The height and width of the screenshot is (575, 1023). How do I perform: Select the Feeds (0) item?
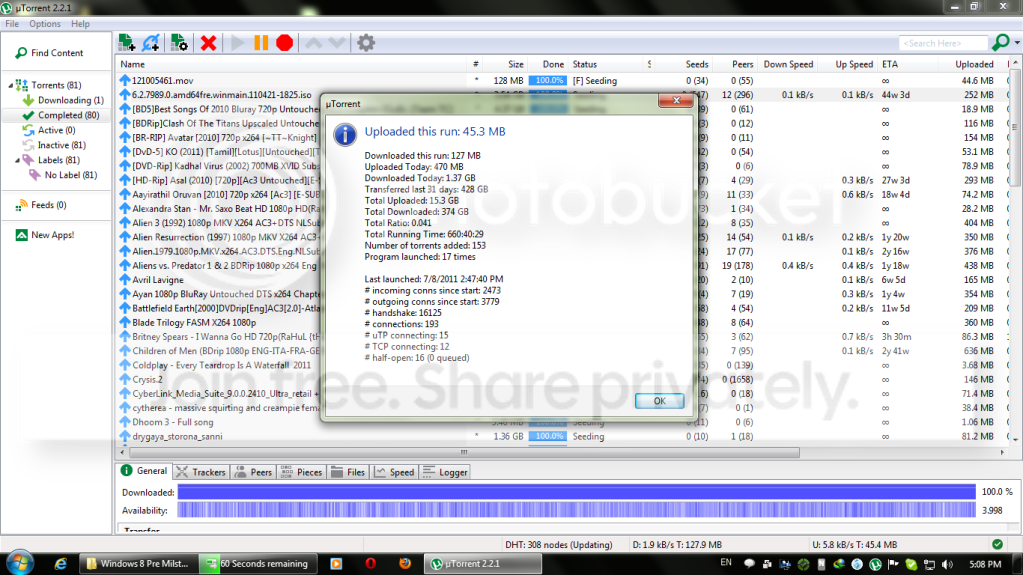click(x=41, y=205)
